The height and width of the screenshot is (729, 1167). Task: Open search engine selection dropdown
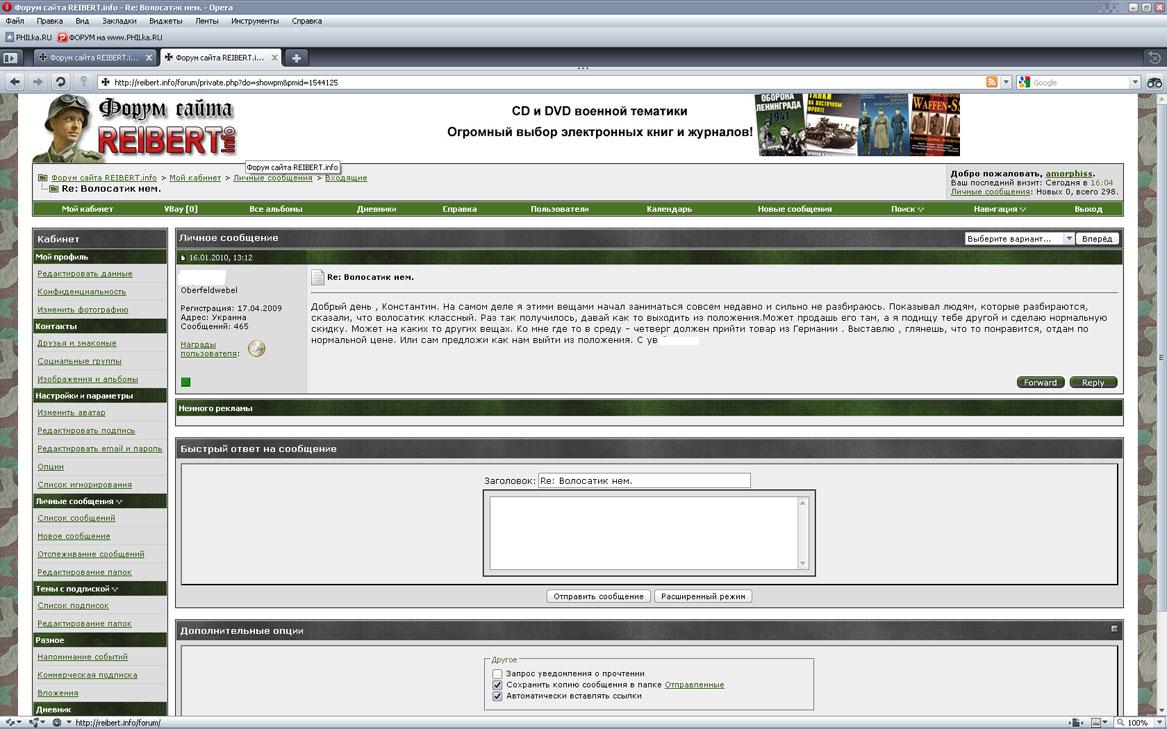[1135, 83]
